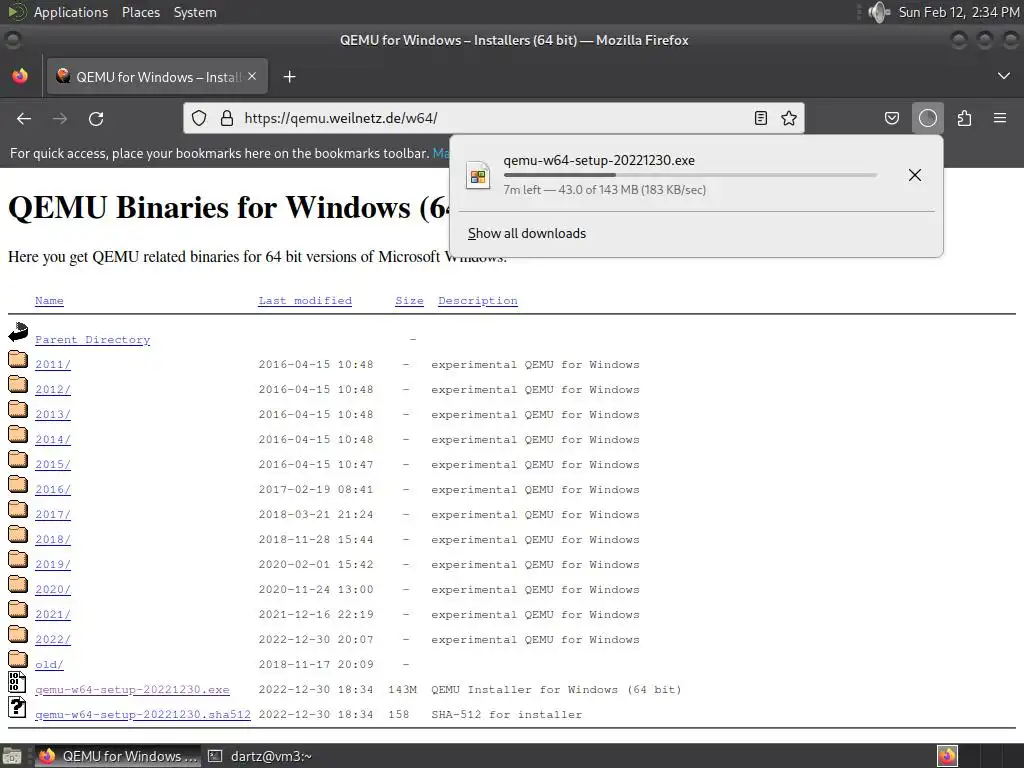
Task: Open the 2021/ folder link
Action: 53,615
